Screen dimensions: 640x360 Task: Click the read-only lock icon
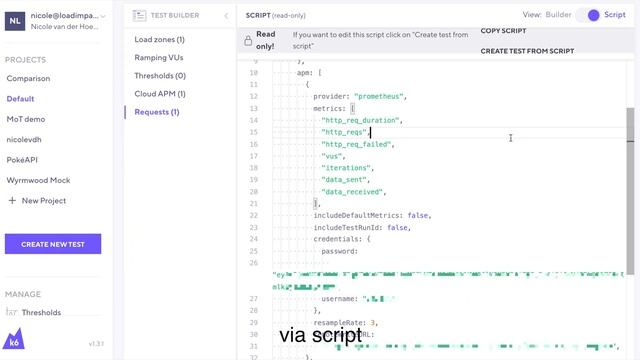pos(248,40)
